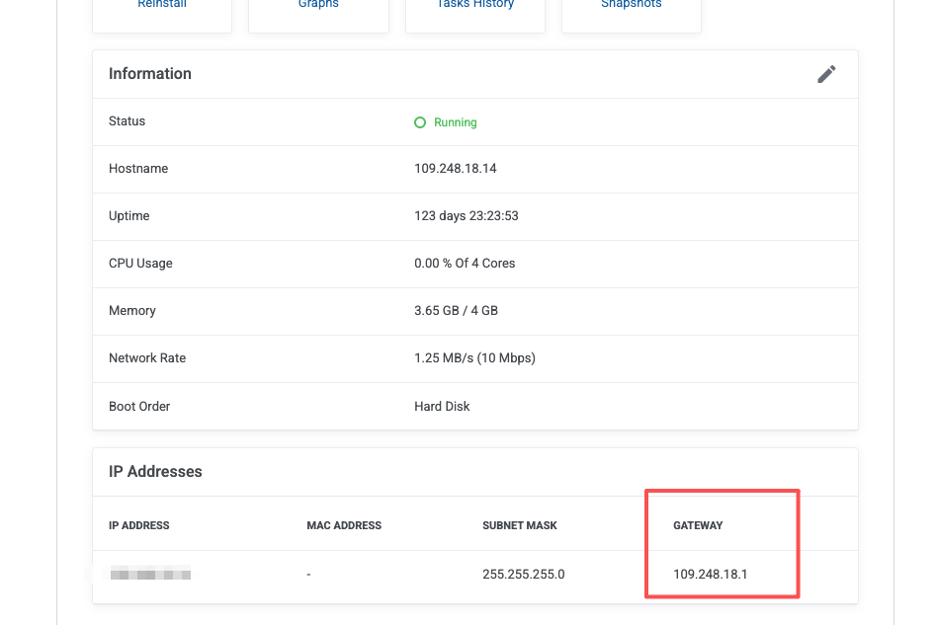Open Tasks History

(x=475, y=6)
